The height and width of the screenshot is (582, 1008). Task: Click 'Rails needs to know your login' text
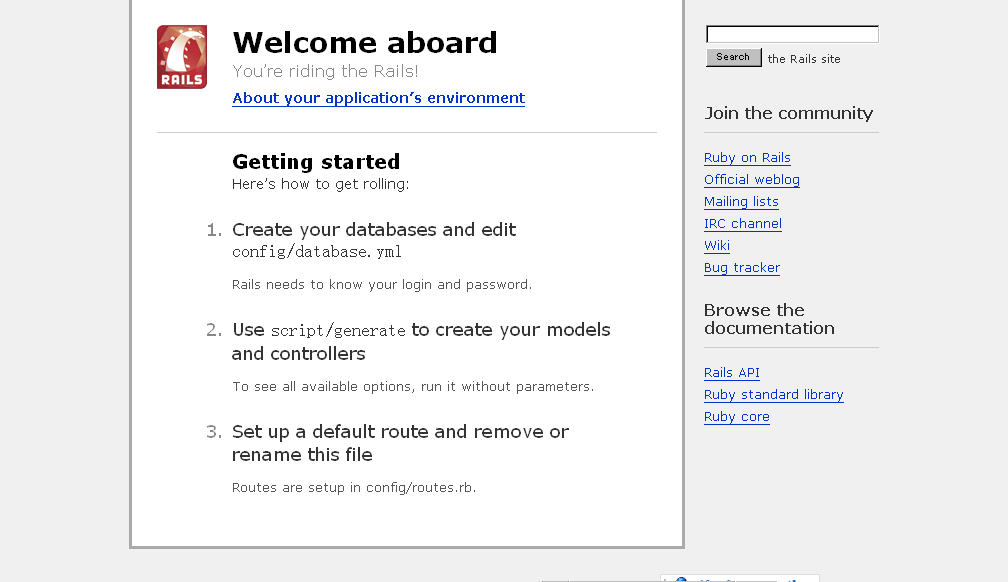point(382,284)
